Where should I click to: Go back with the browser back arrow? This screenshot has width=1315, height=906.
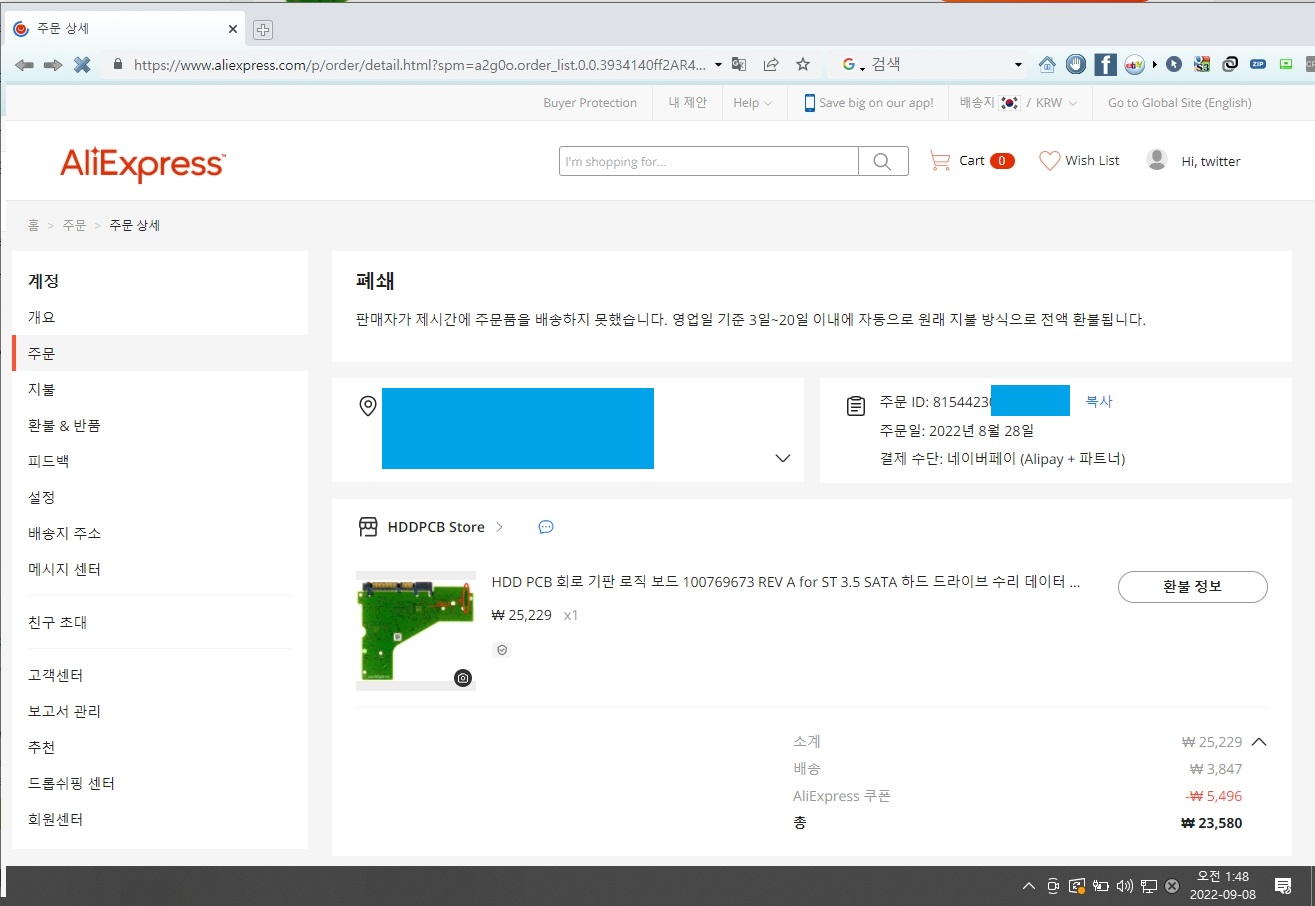click(x=24, y=65)
